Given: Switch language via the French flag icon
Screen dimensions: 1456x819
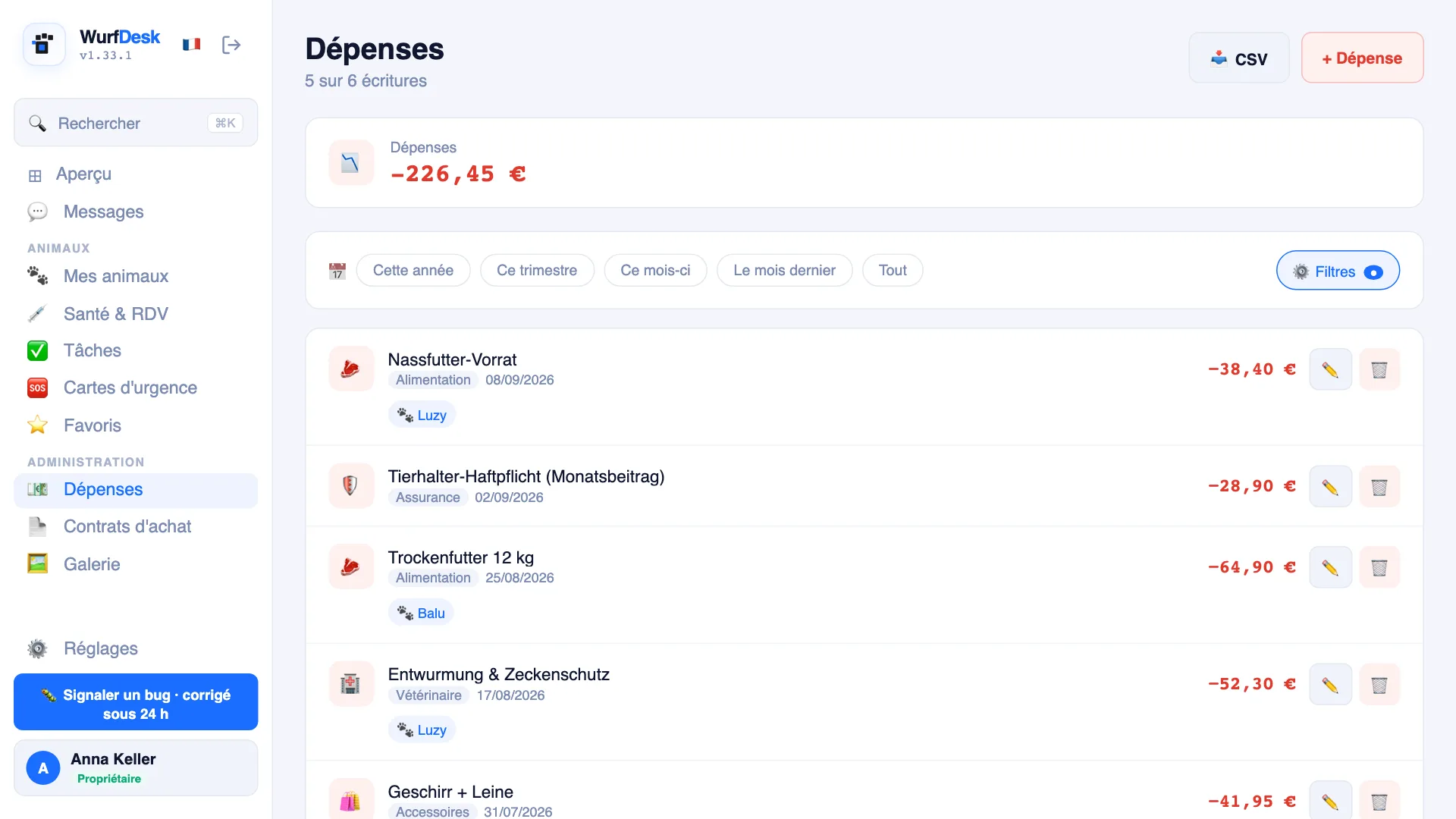Looking at the screenshot, I should 192,45.
